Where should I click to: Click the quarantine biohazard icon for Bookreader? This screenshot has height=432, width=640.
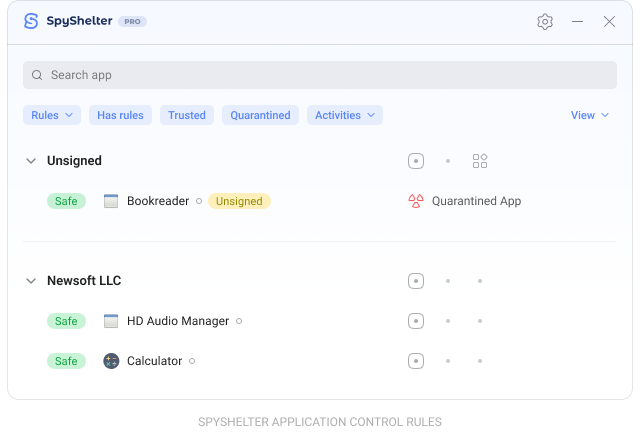[416, 201]
